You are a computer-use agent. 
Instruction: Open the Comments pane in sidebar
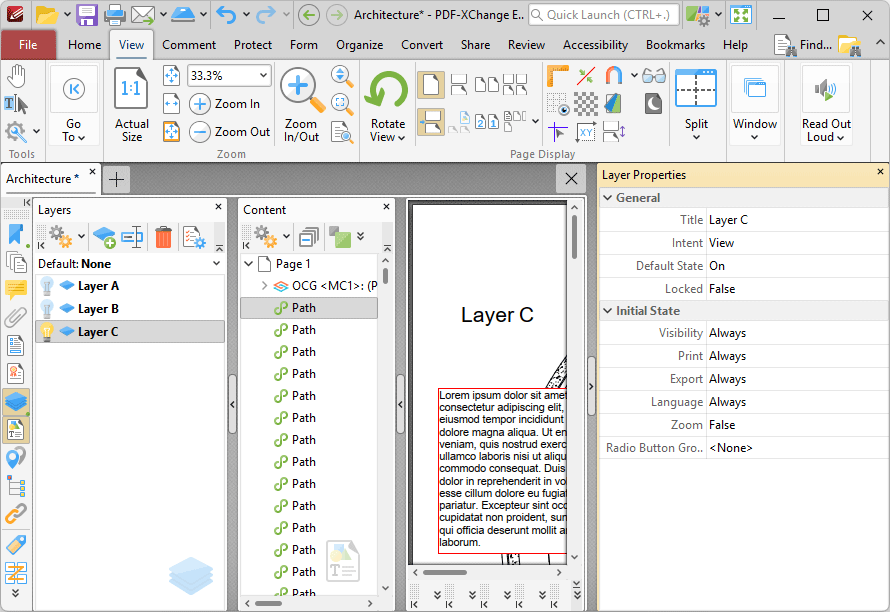[15, 290]
